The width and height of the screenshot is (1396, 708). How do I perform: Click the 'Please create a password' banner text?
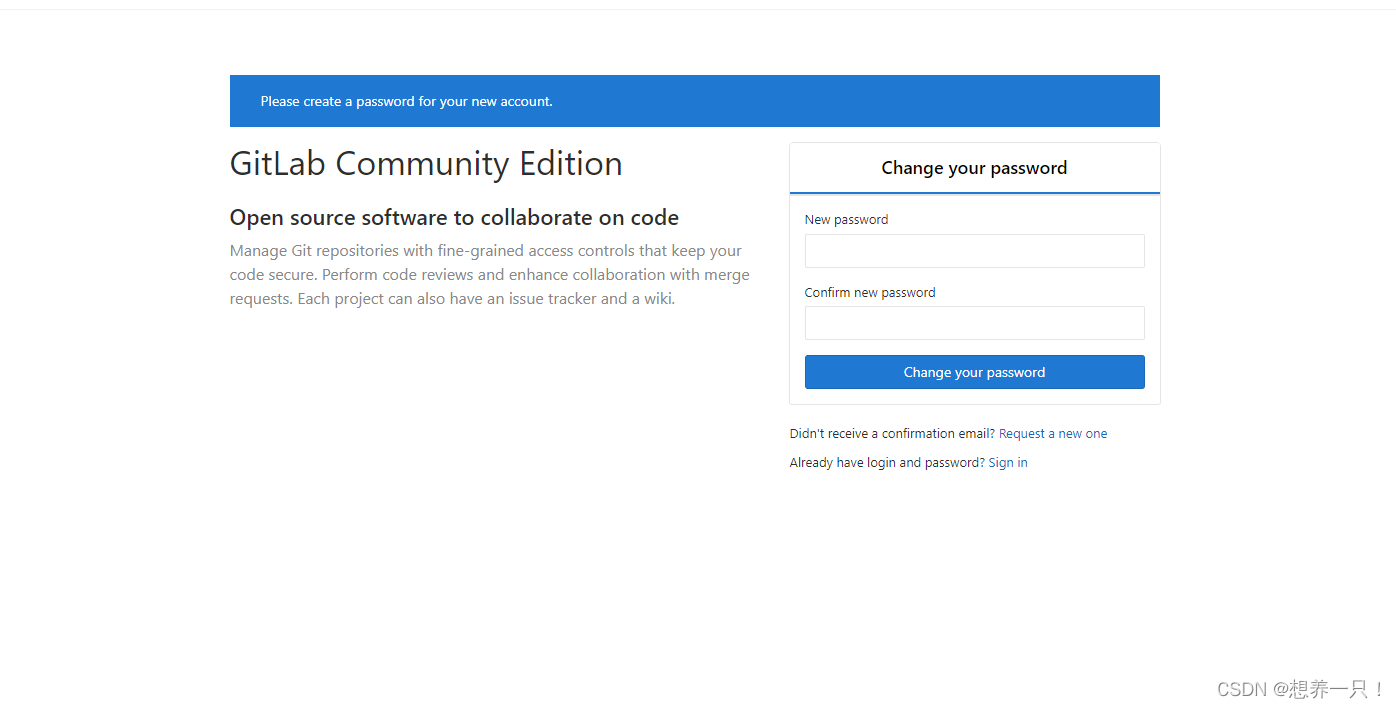[x=407, y=101]
